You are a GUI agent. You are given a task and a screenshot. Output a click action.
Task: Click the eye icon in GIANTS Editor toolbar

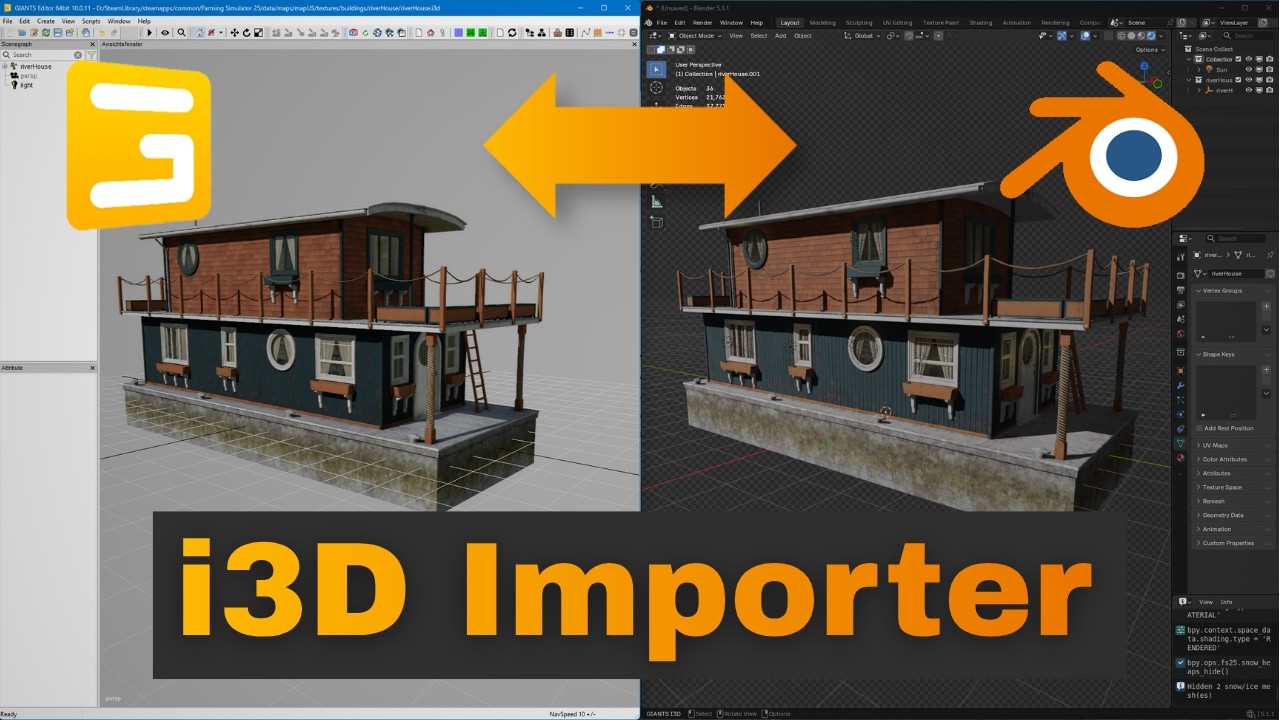pyautogui.click(x=165, y=32)
